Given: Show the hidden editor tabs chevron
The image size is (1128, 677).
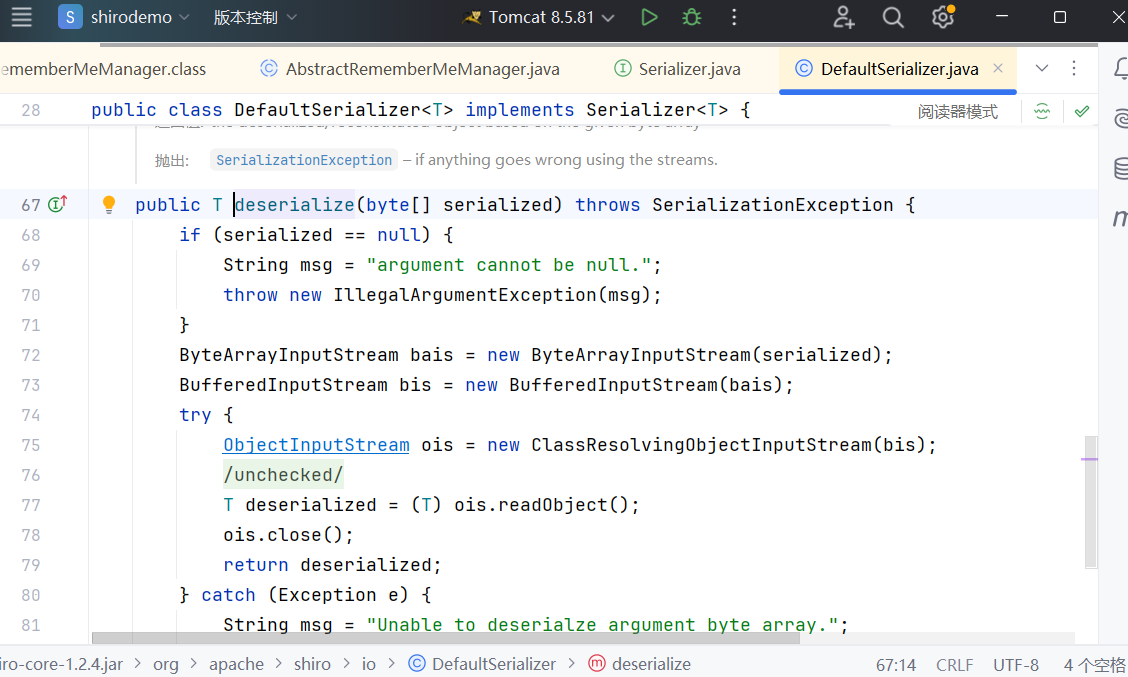Looking at the screenshot, I should click(1042, 69).
